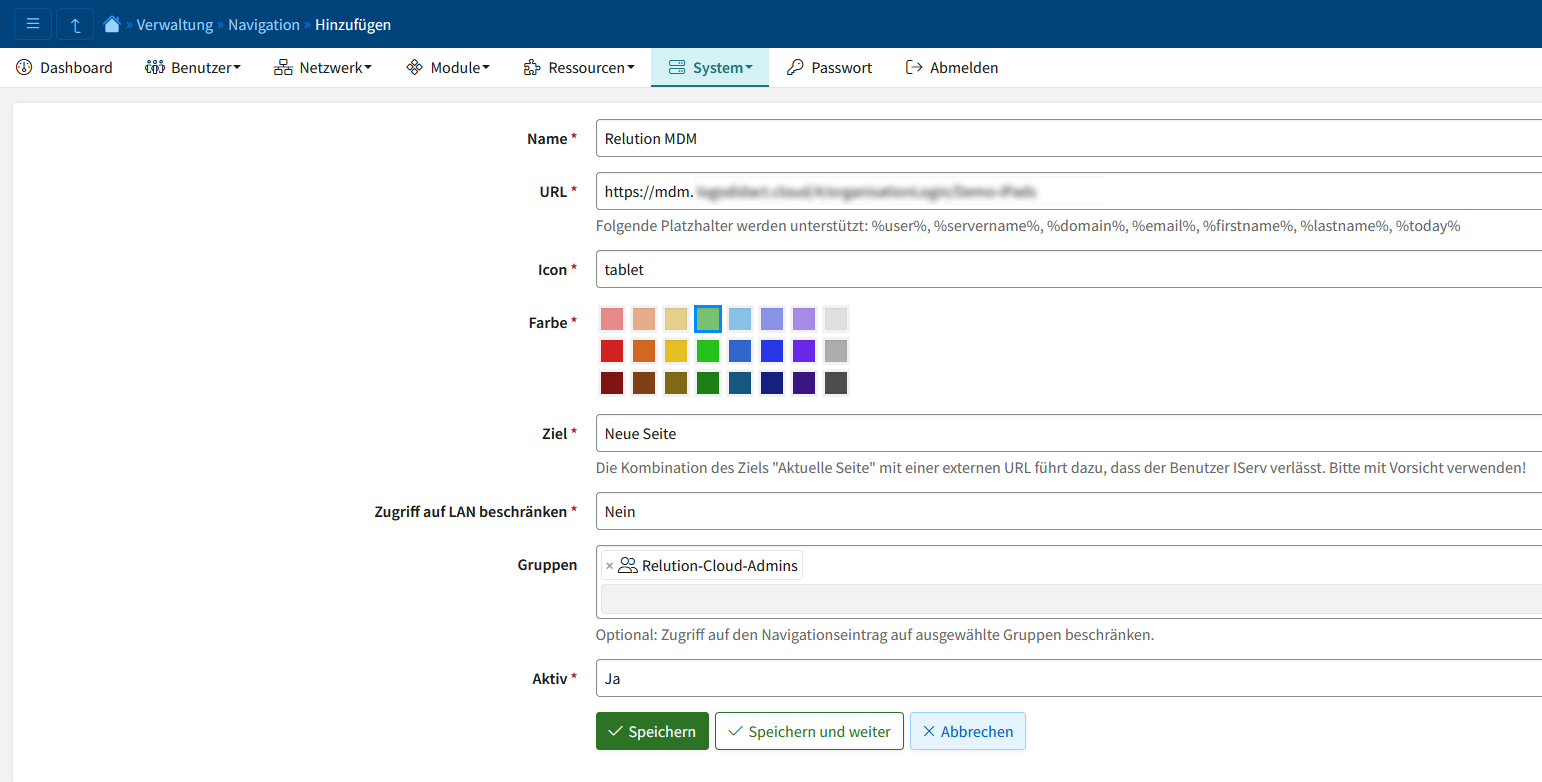Expand the Ressourcen dropdown menu
The width and height of the screenshot is (1542, 782).
click(x=579, y=68)
